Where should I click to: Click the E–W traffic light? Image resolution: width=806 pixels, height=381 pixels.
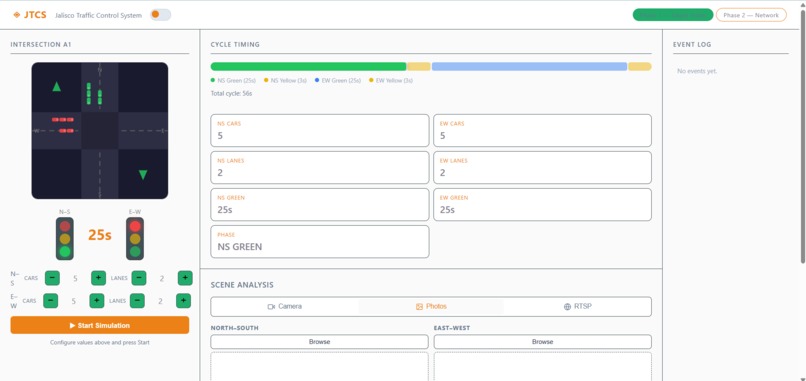click(x=135, y=239)
